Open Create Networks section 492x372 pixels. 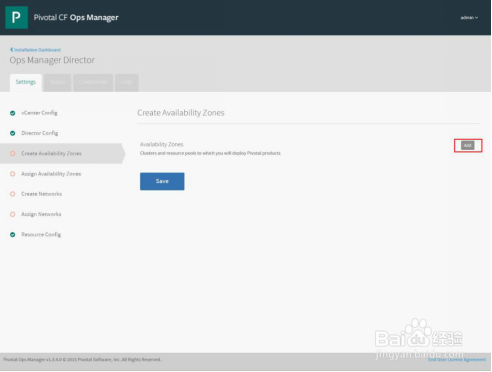click(42, 194)
